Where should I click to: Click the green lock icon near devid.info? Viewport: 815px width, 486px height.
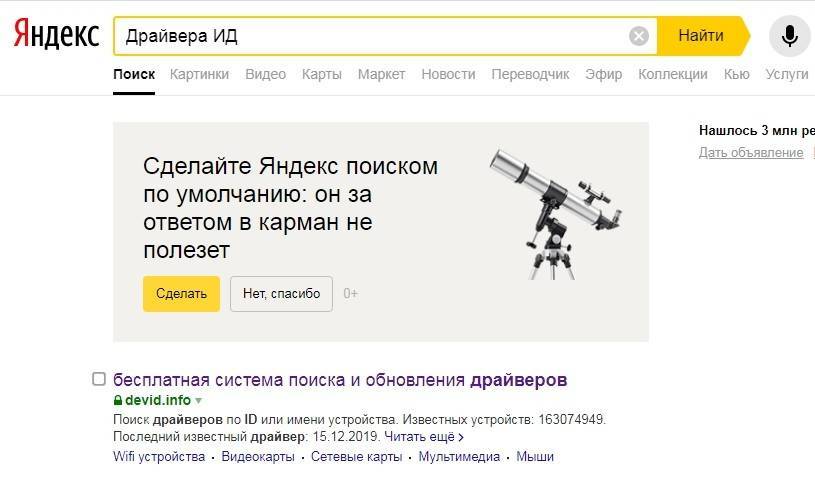[118, 400]
